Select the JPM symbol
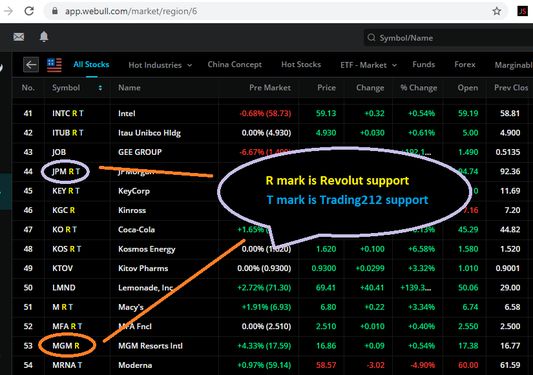This screenshot has height=375, width=533. pos(59,171)
